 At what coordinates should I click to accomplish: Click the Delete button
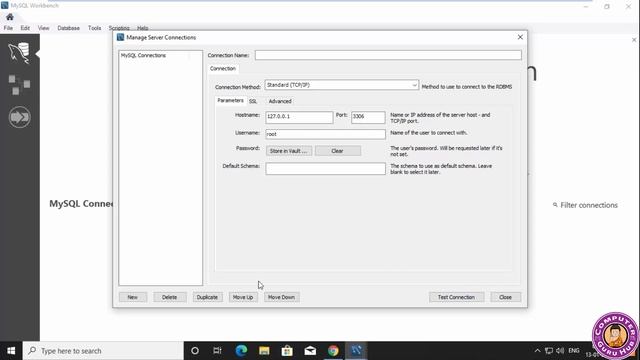click(x=169, y=297)
